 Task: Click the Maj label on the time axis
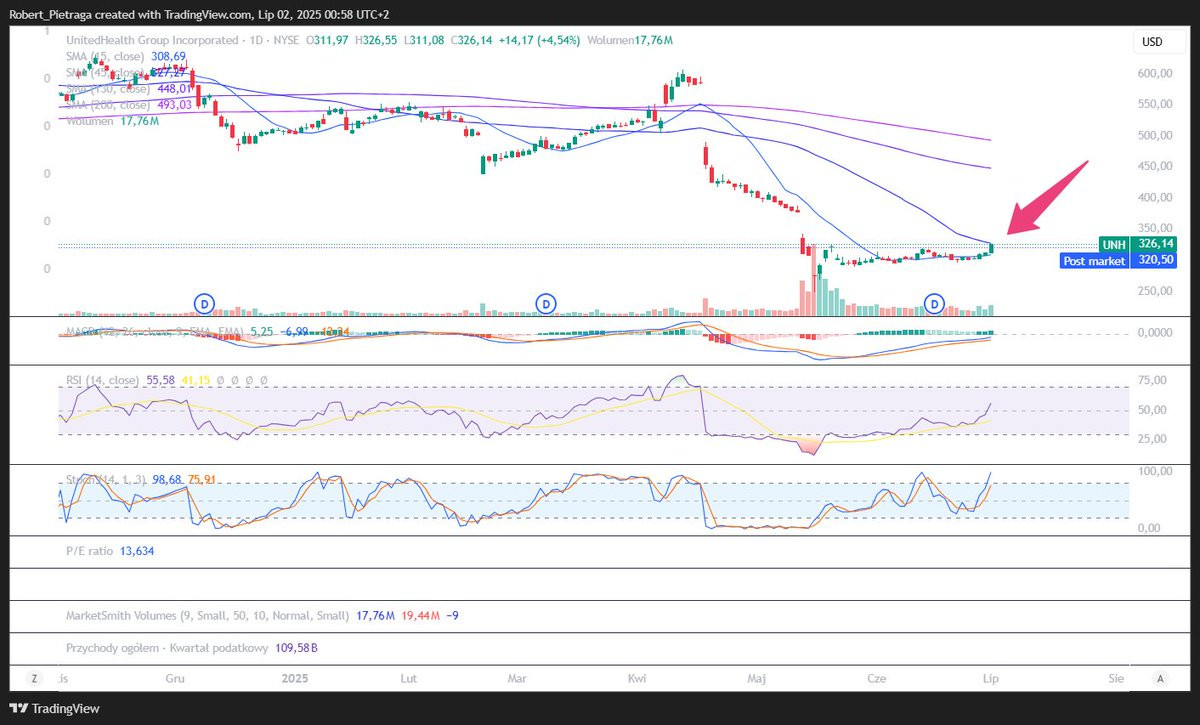[756, 678]
